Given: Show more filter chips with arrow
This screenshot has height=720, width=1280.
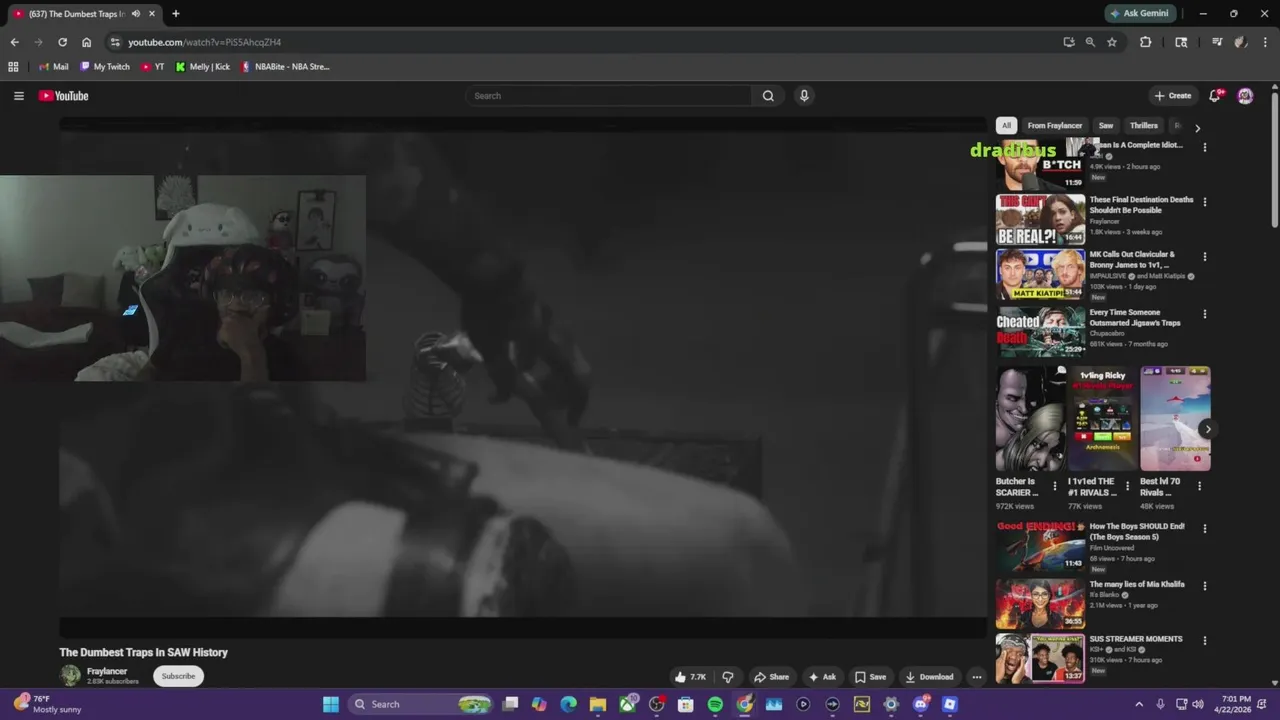Looking at the screenshot, I should [1197, 127].
